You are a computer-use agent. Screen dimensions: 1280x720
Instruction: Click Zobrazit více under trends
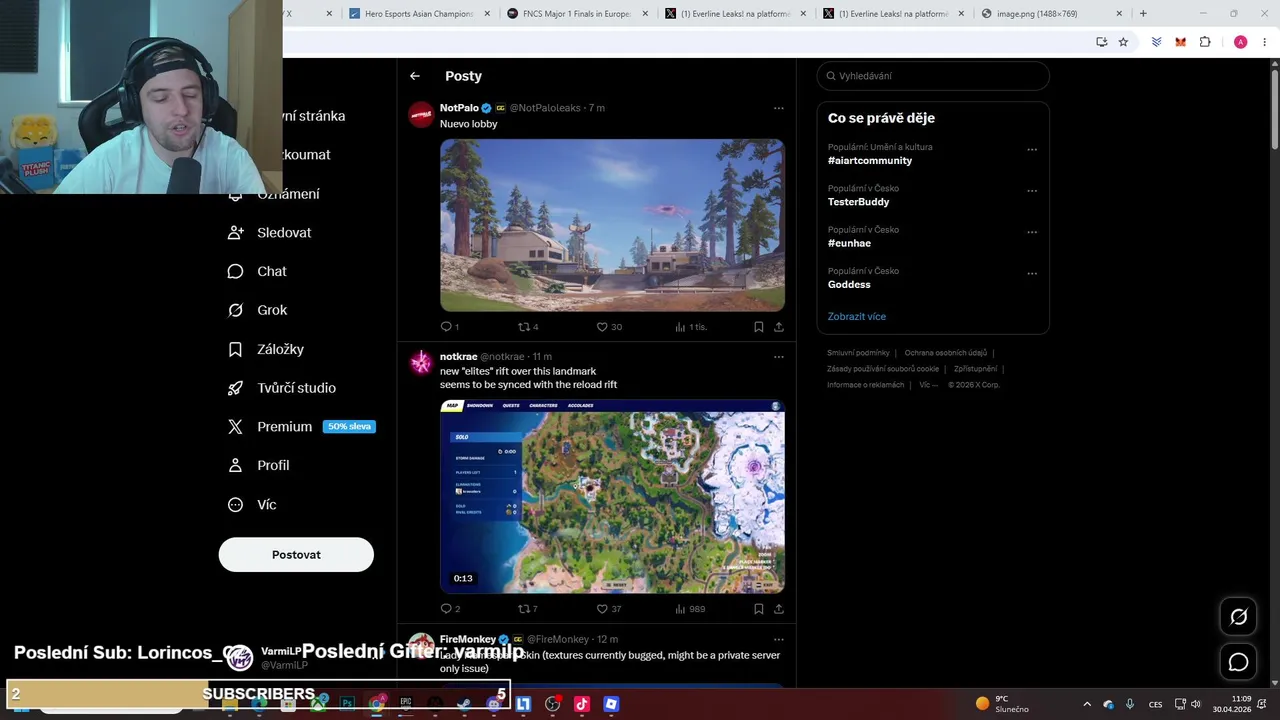(857, 317)
